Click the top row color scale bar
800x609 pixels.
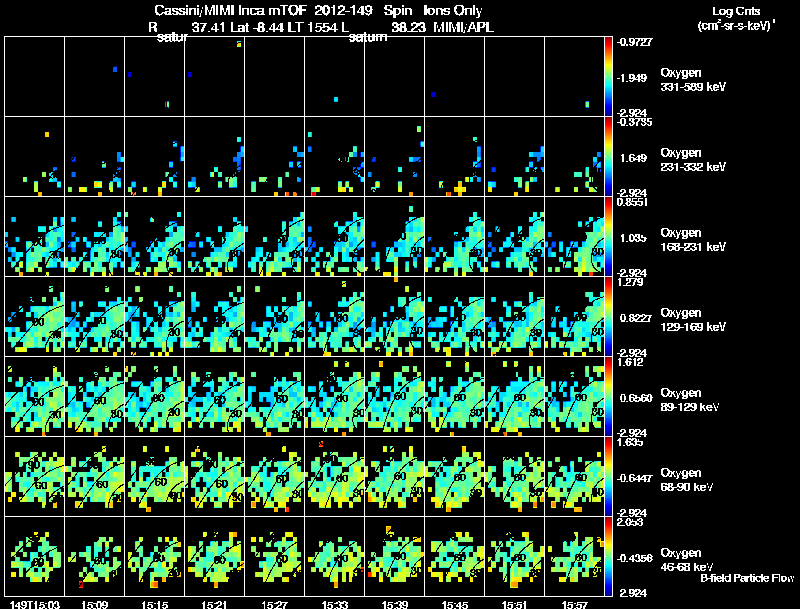[x=608, y=77]
